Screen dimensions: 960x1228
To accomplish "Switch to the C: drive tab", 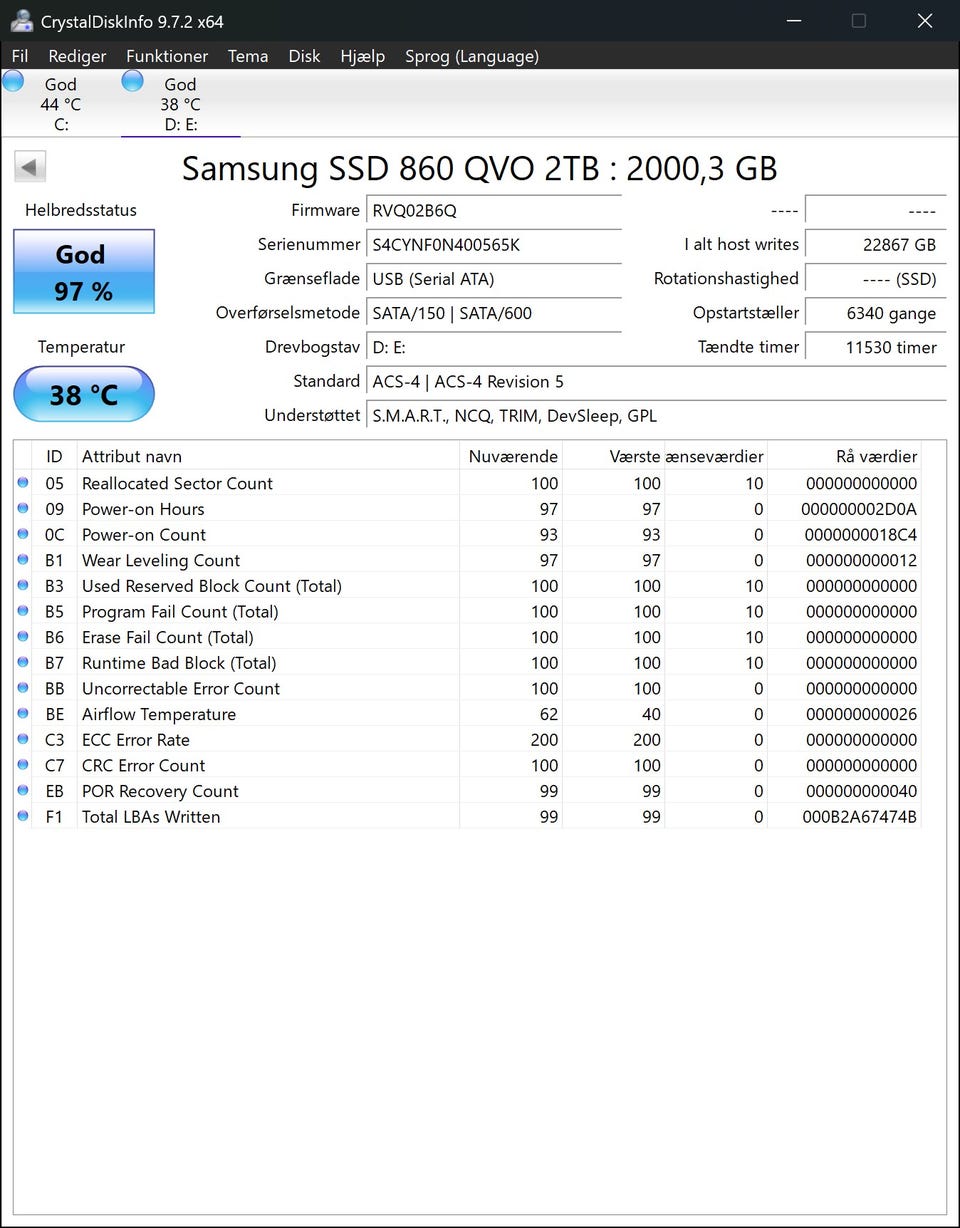I will (x=61, y=104).
